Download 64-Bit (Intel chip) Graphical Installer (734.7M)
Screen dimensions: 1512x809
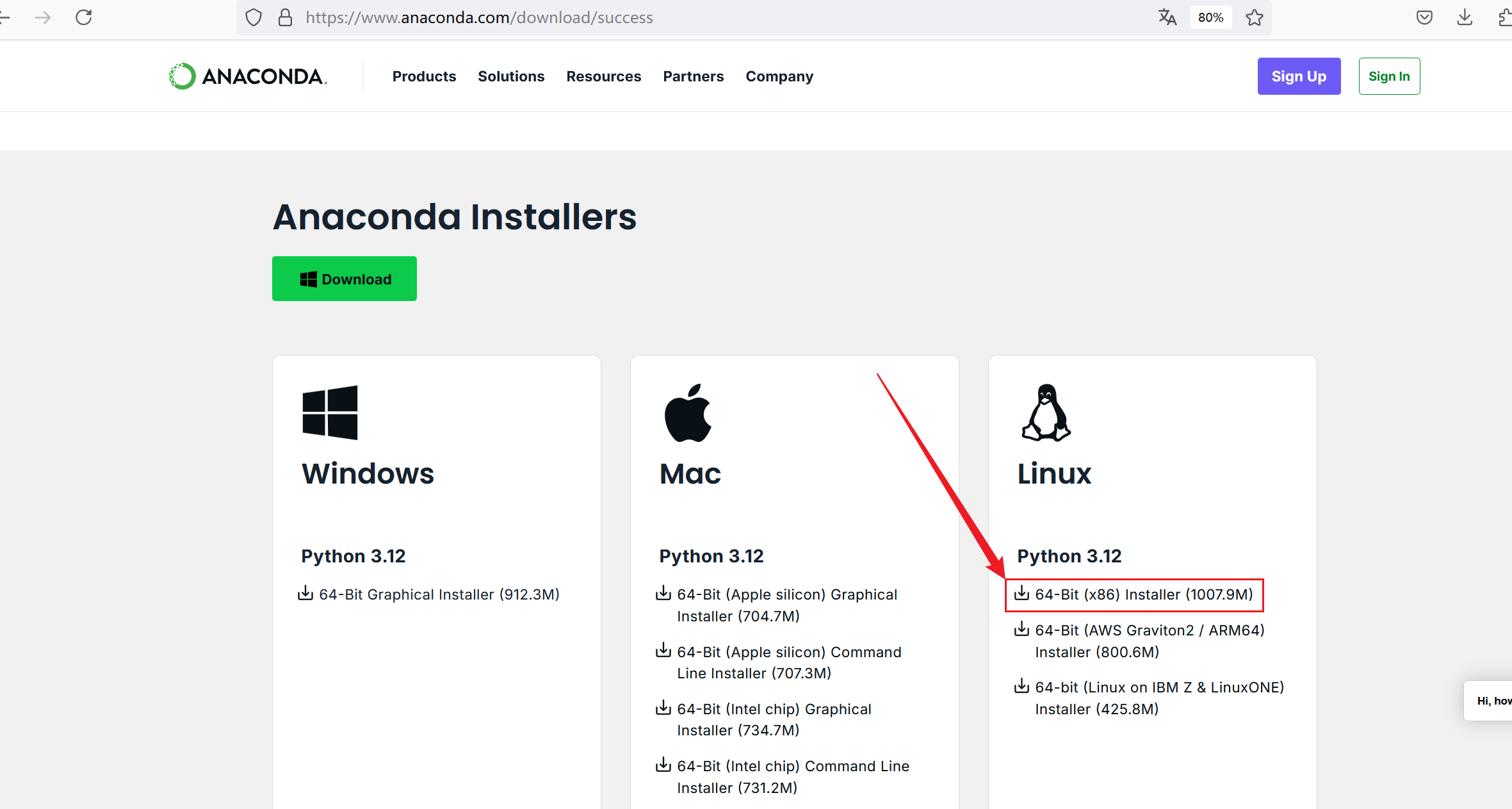774,719
